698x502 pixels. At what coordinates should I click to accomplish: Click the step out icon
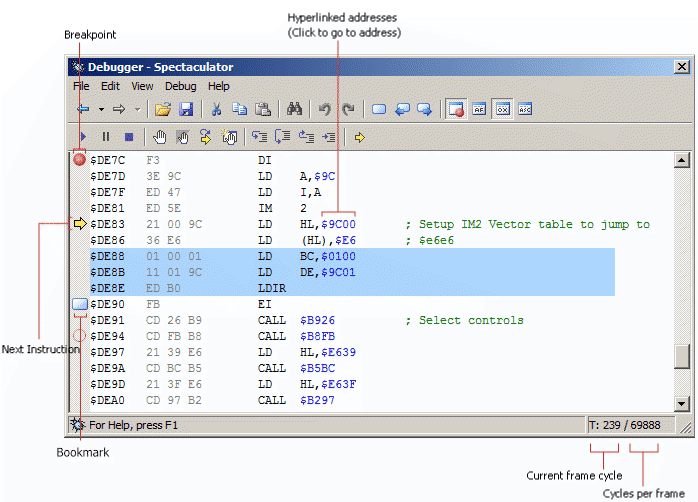click(x=306, y=137)
